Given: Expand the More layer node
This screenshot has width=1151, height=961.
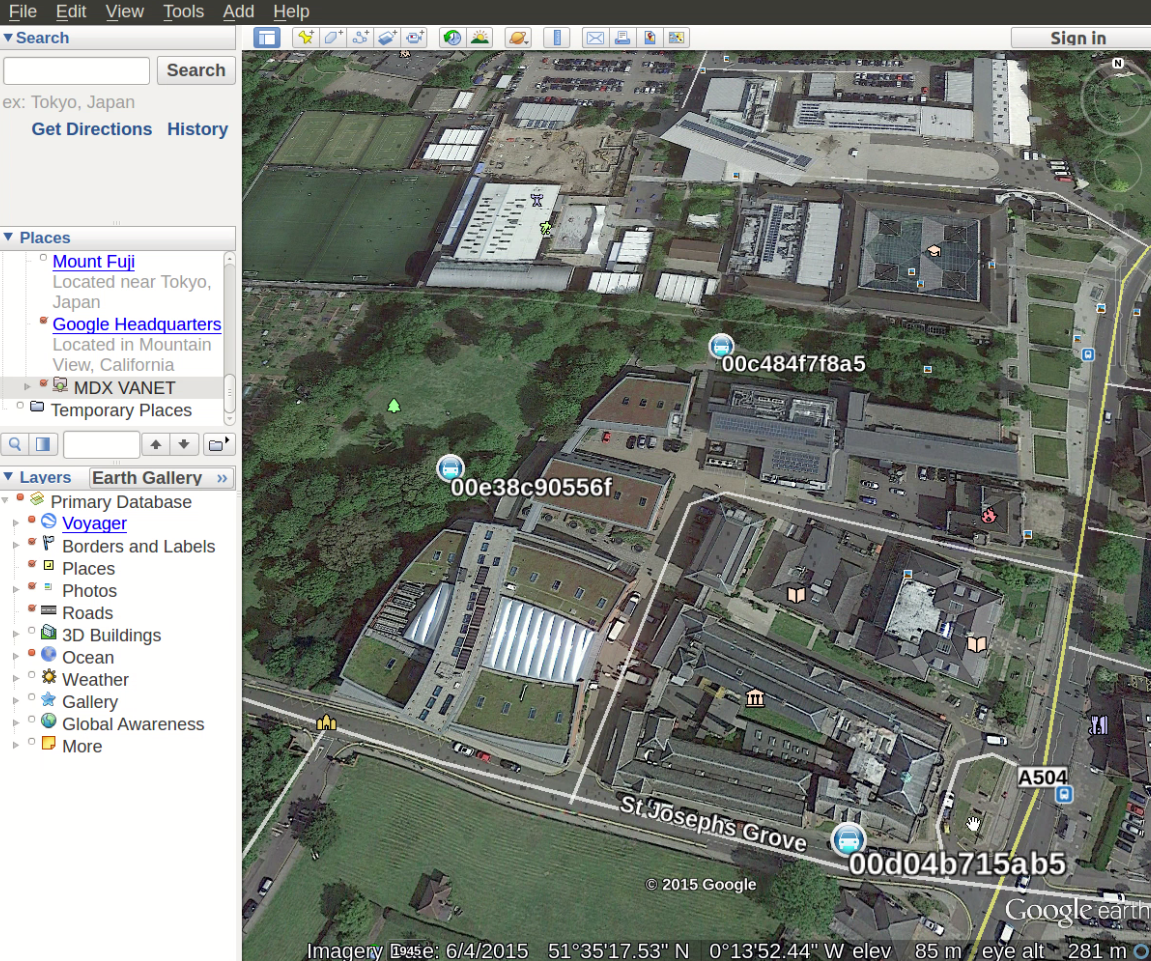Looking at the screenshot, I should [x=16, y=745].
